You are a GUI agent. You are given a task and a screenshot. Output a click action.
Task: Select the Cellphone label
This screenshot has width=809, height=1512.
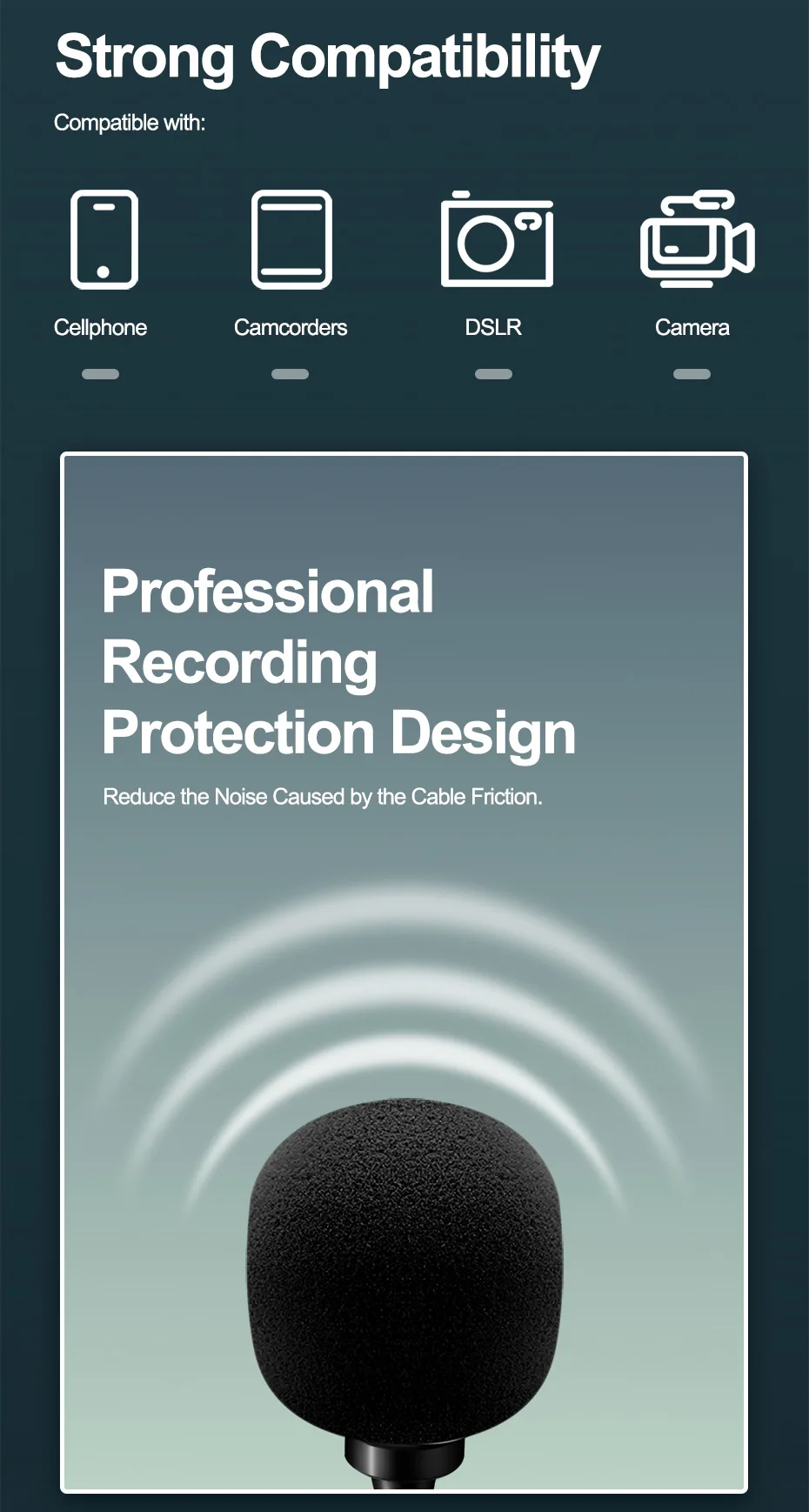(x=100, y=328)
